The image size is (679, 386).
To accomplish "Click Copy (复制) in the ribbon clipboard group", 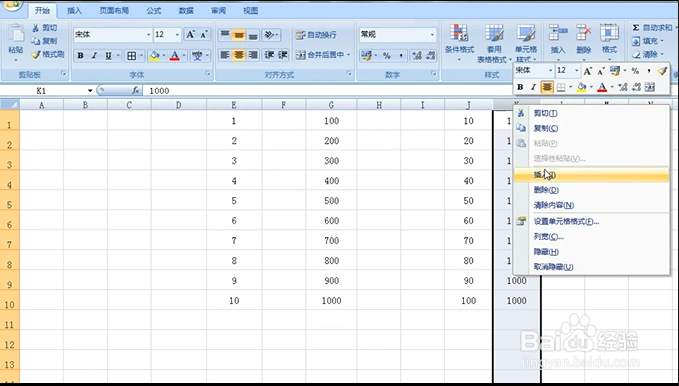I will point(44,41).
